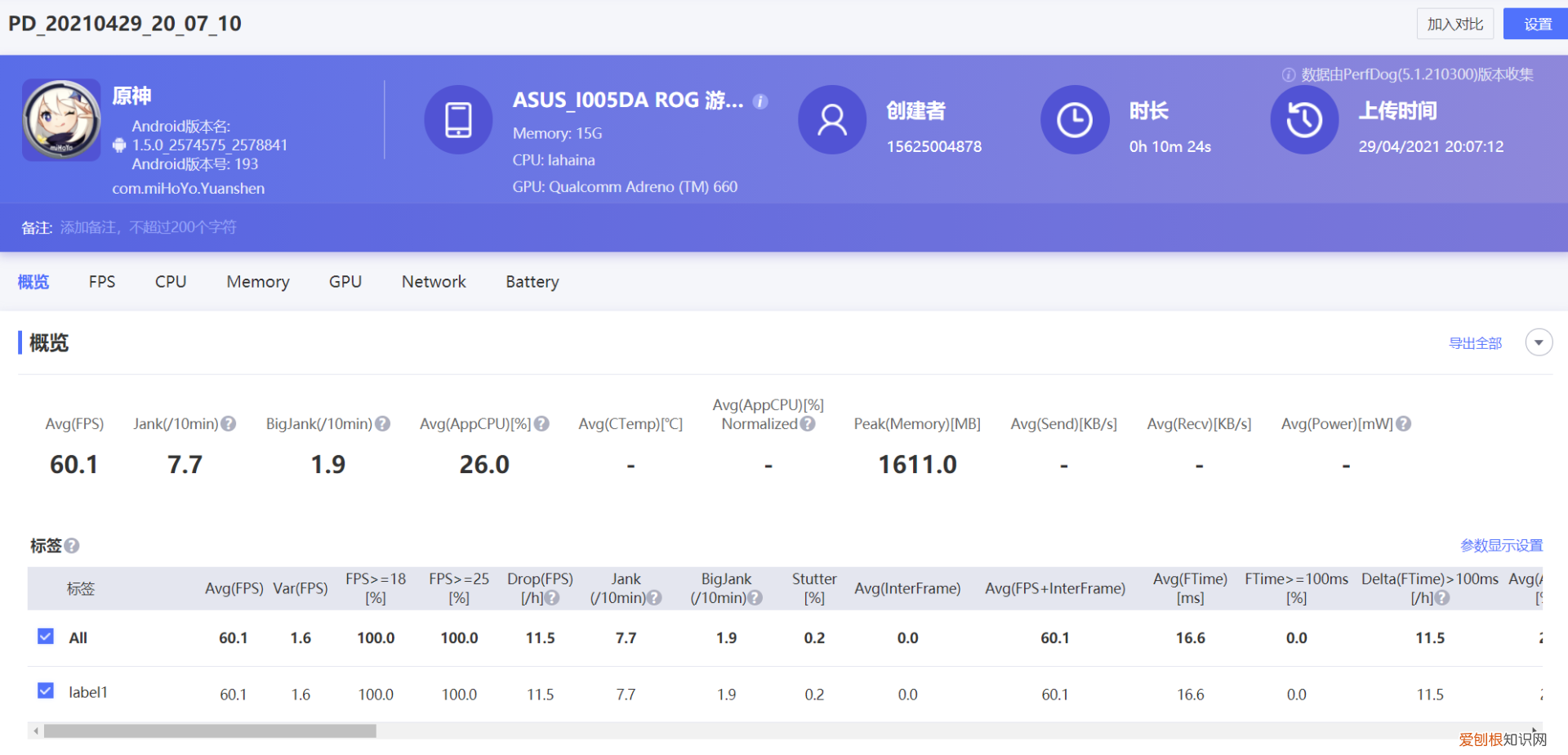Select the Memory tab
The height and width of the screenshot is (755, 1568).
click(258, 282)
